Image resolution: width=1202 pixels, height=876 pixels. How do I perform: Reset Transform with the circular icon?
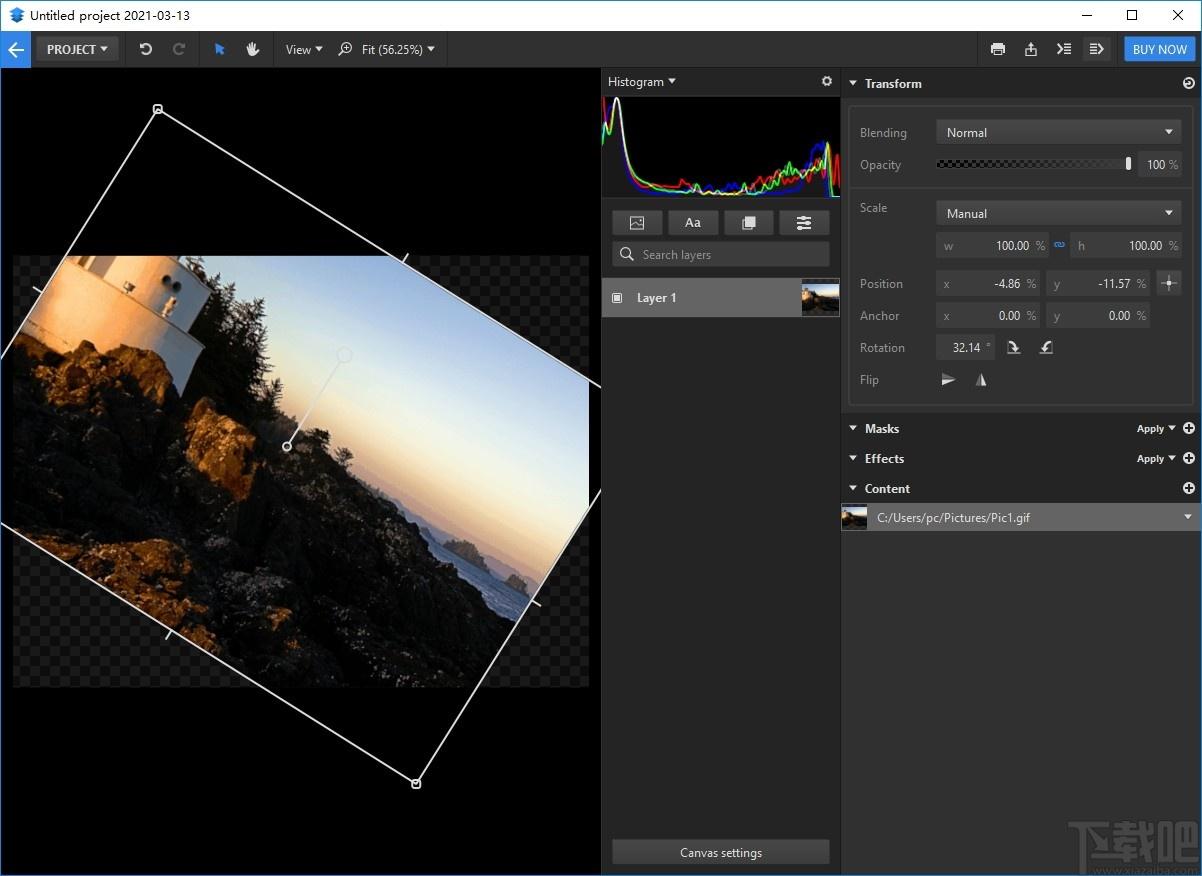click(1188, 84)
